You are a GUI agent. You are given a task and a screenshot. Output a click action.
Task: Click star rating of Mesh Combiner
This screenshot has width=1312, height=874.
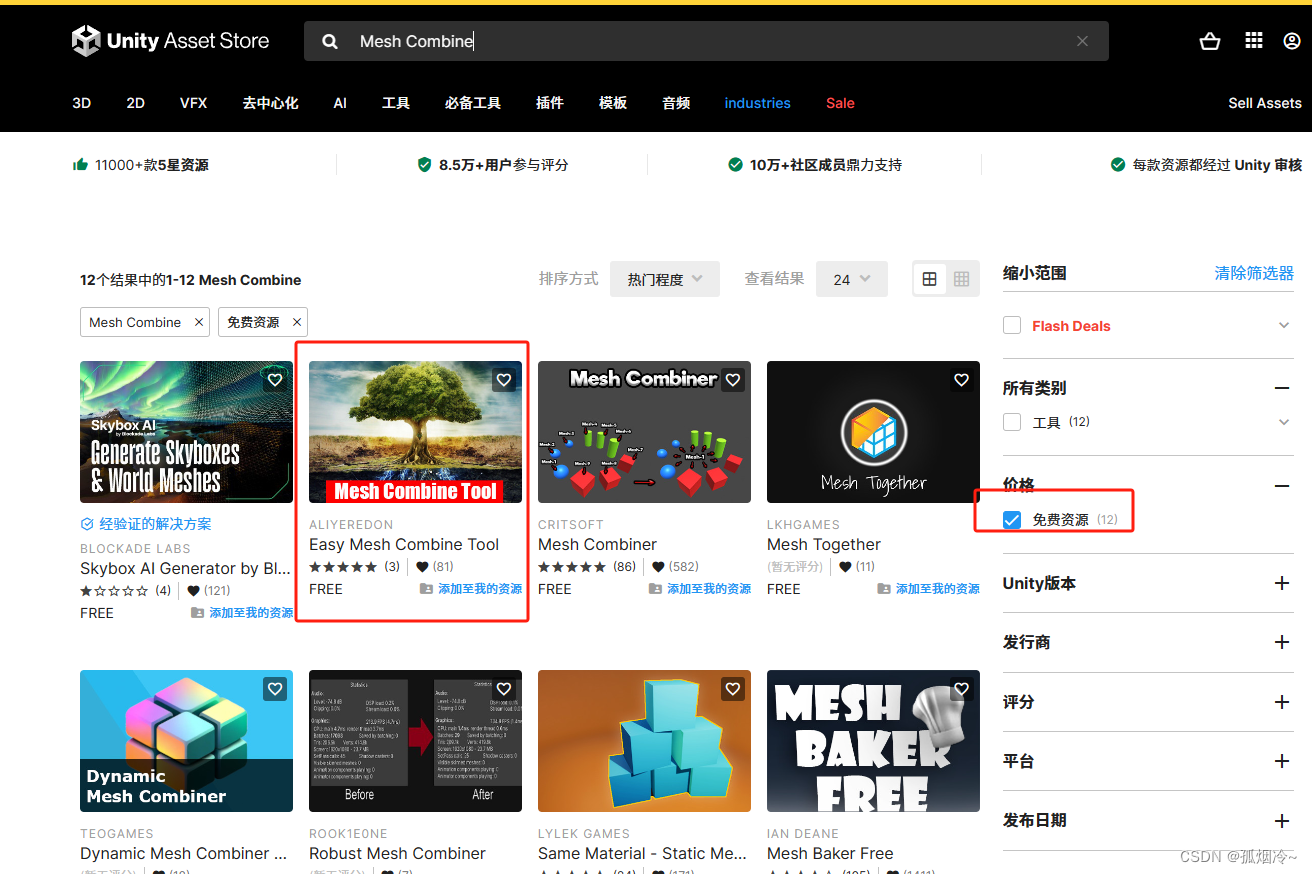point(572,567)
